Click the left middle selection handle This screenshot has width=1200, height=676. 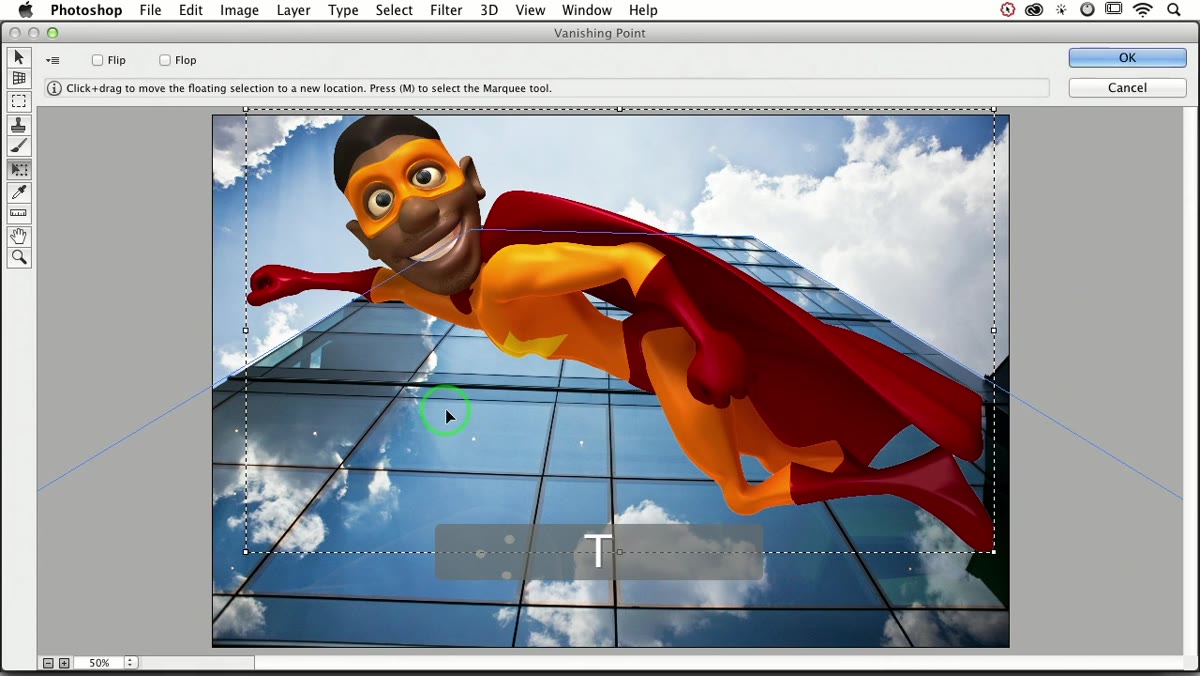(246, 330)
